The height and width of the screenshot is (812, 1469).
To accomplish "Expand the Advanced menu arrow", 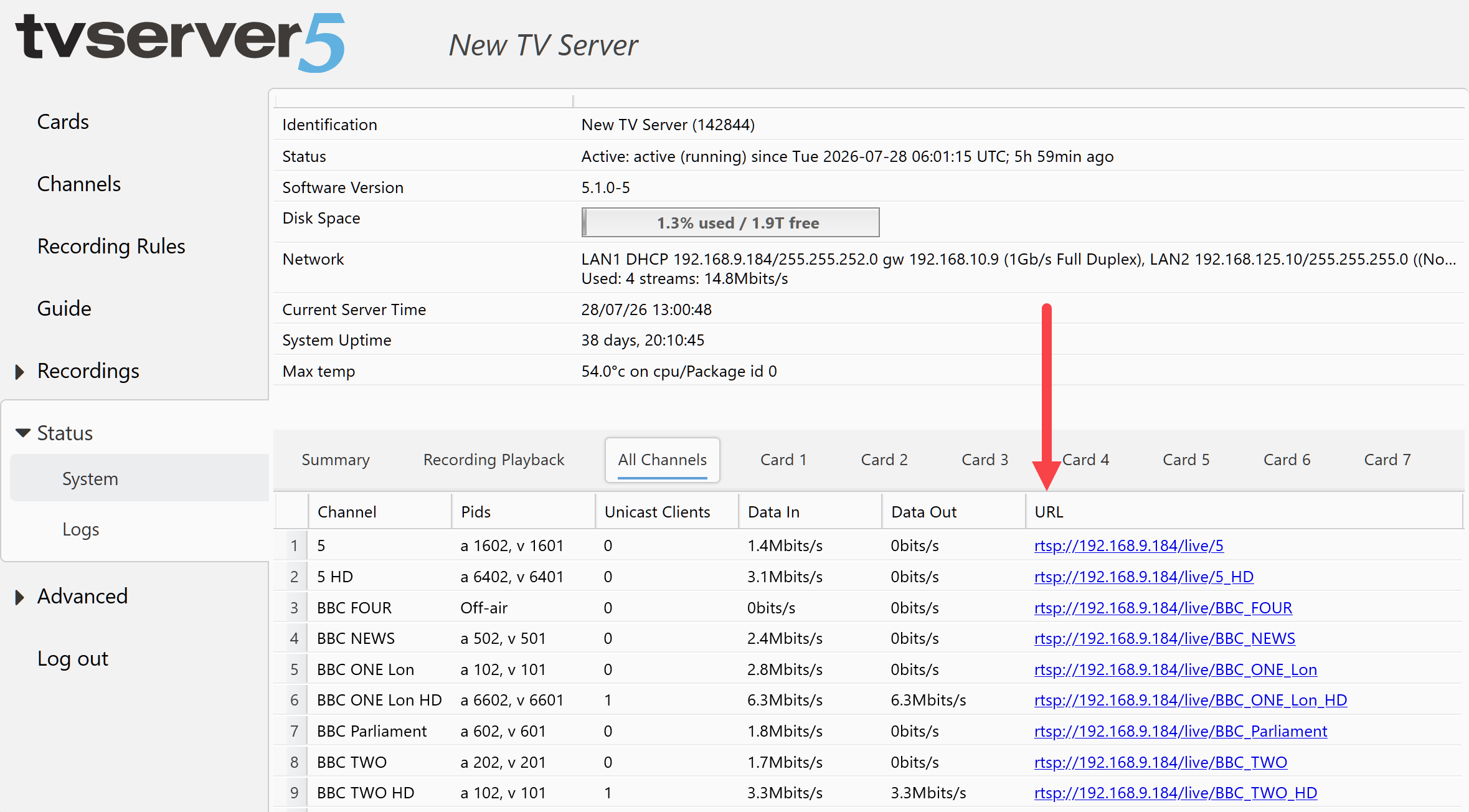I will [x=20, y=597].
